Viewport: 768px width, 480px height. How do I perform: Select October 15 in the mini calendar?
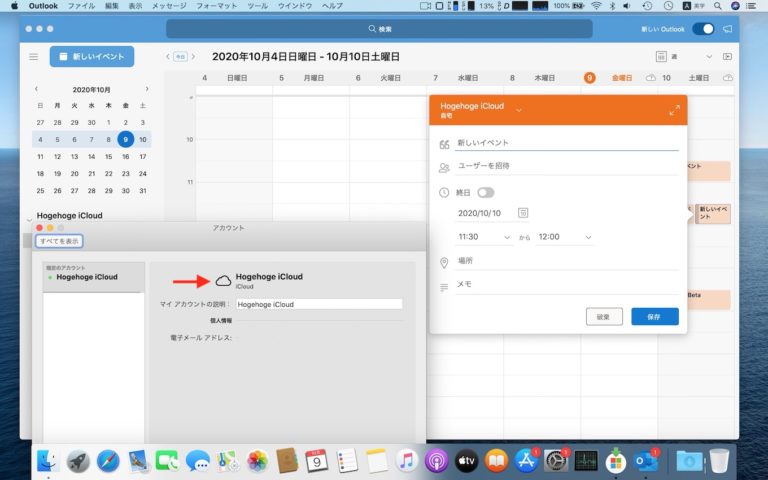tap(109, 157)
